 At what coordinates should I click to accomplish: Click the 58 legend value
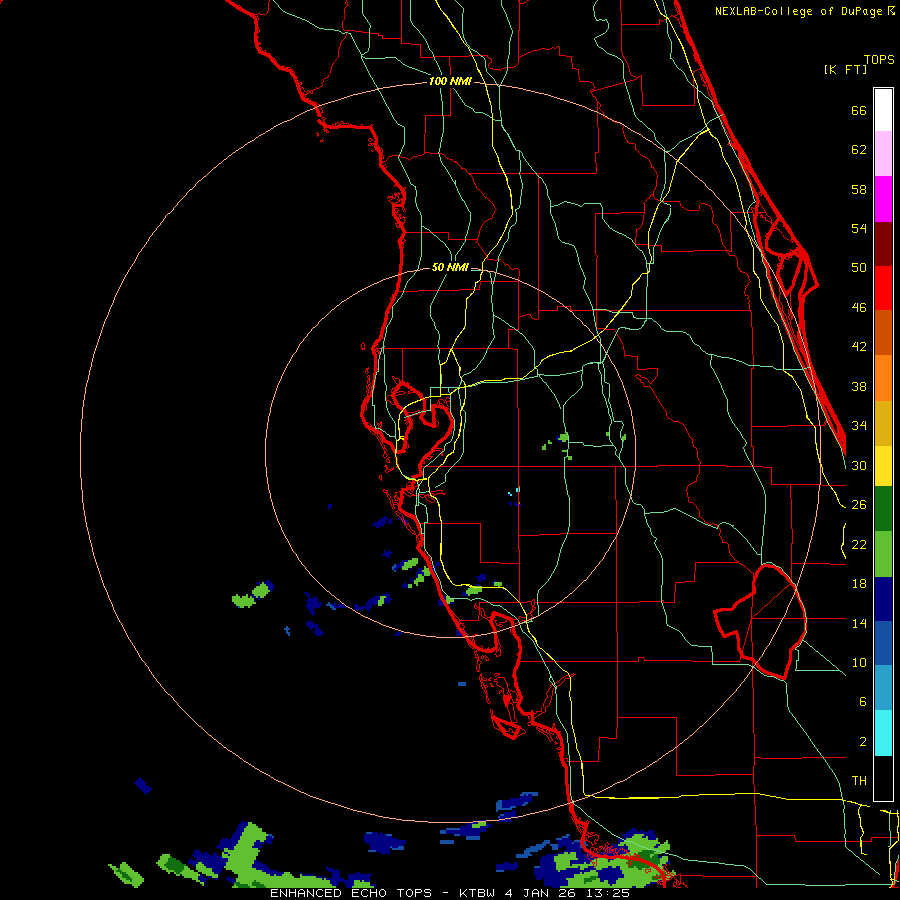pos(859,189)
